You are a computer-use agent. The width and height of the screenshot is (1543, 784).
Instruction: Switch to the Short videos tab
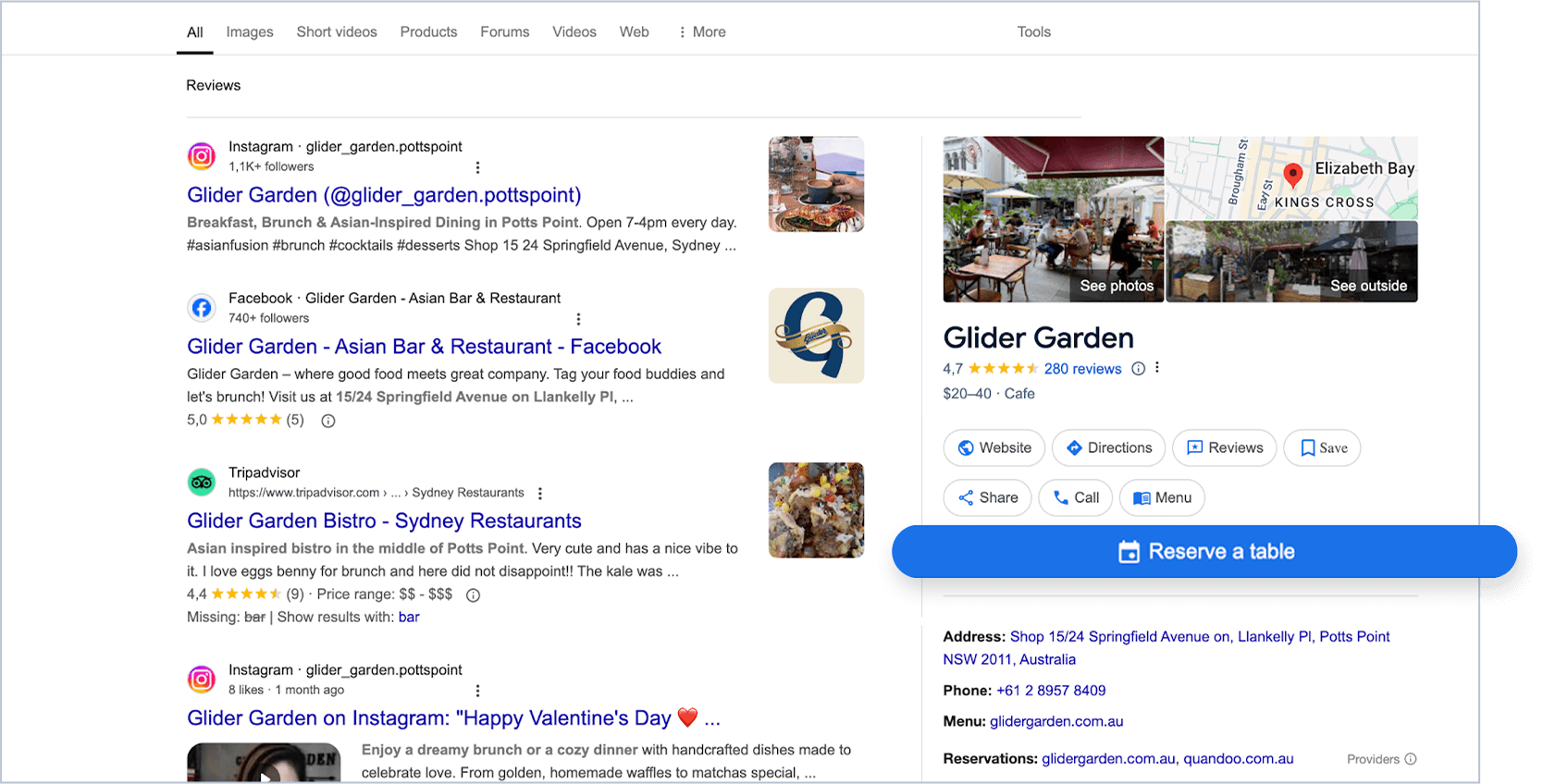pyautogui.click(x=337, y=32)
